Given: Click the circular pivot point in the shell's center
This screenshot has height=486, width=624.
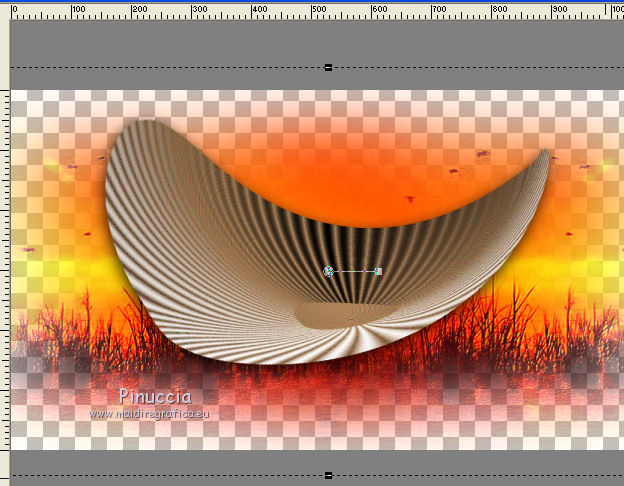Looking at the screenshot, I should pos(328,271).
